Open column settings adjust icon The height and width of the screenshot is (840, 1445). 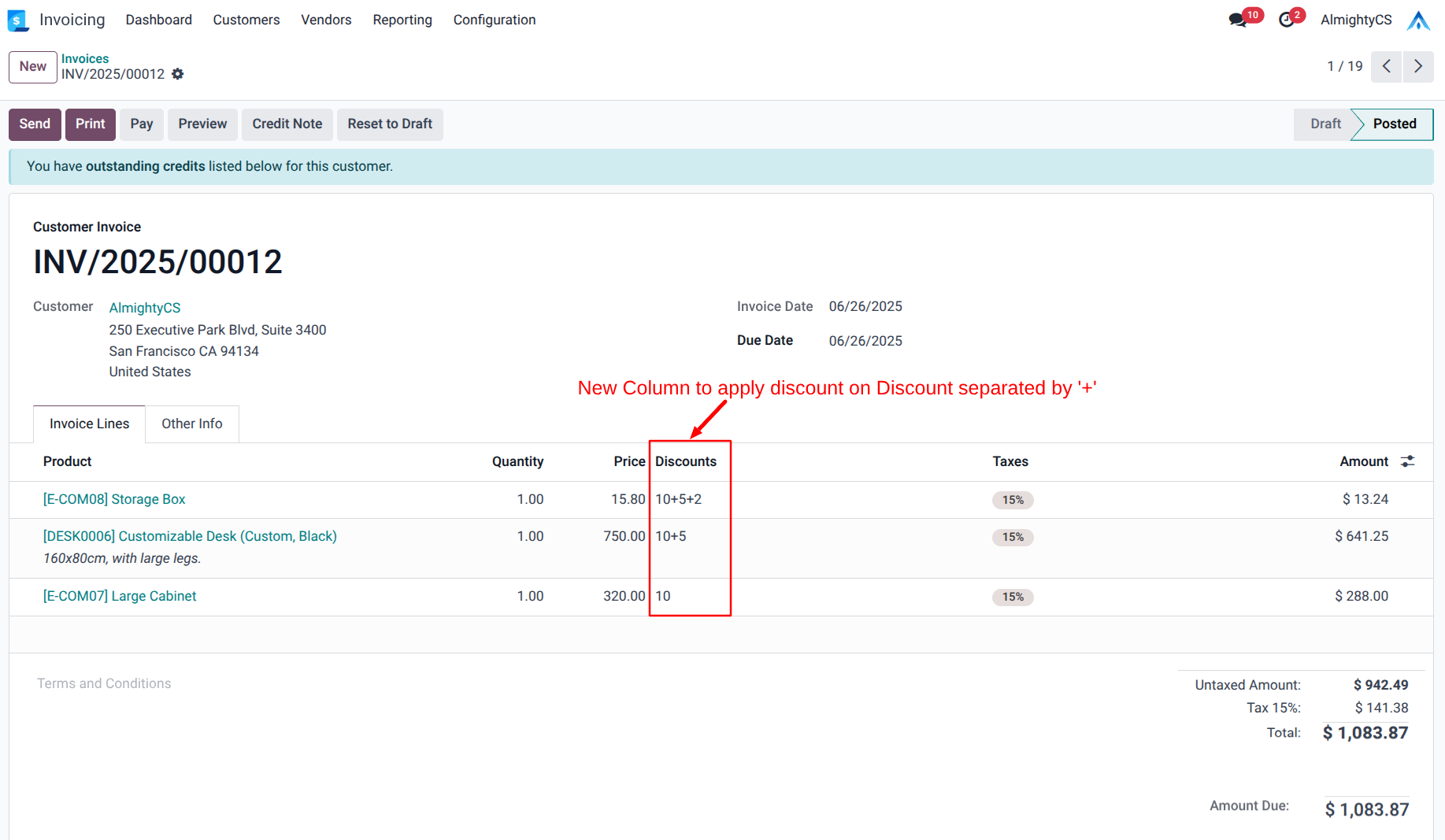click(1408, 461)
